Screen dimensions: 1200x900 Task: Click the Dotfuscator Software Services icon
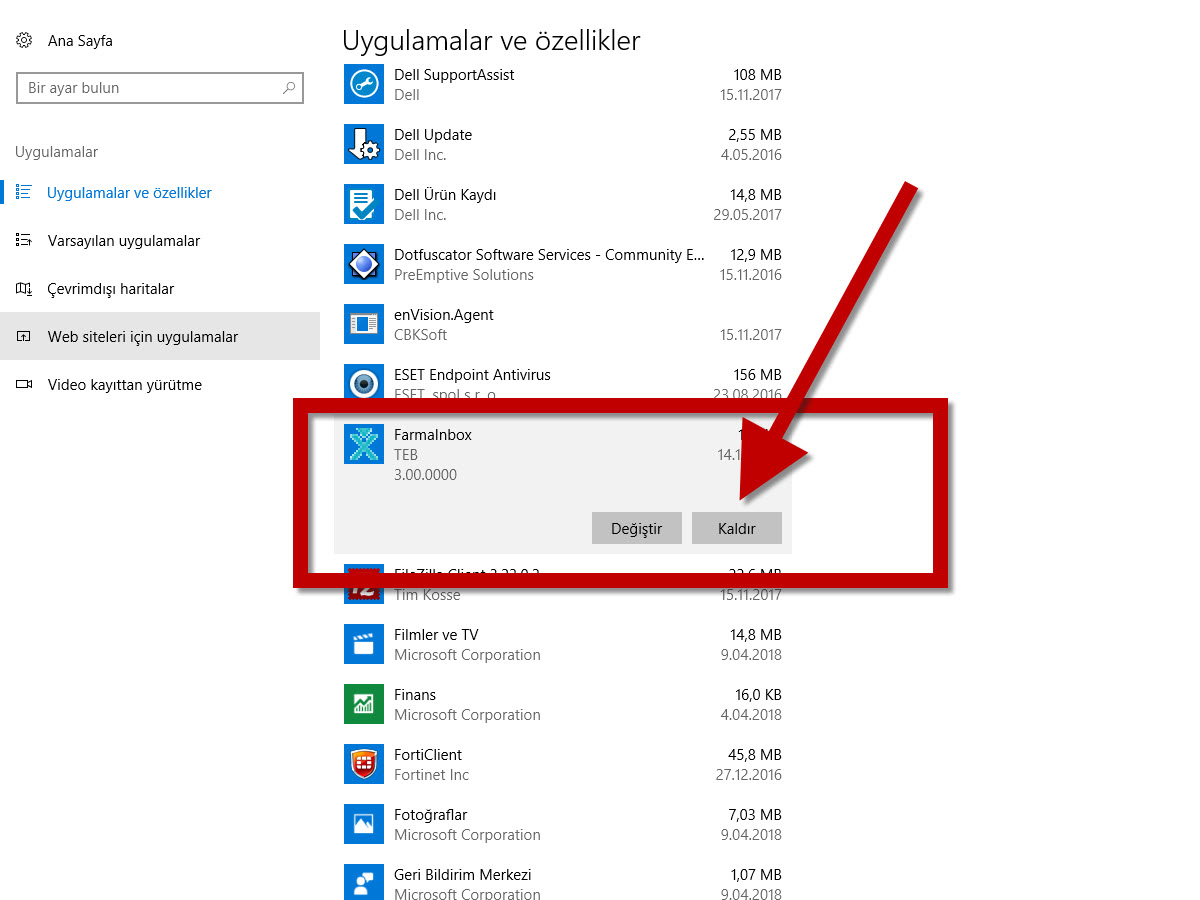click(364, 264)
